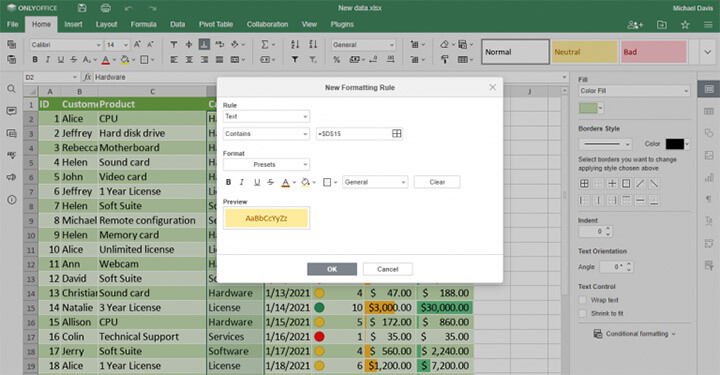
Task: Switch to the Insert tab
Action: pos(73,24)
